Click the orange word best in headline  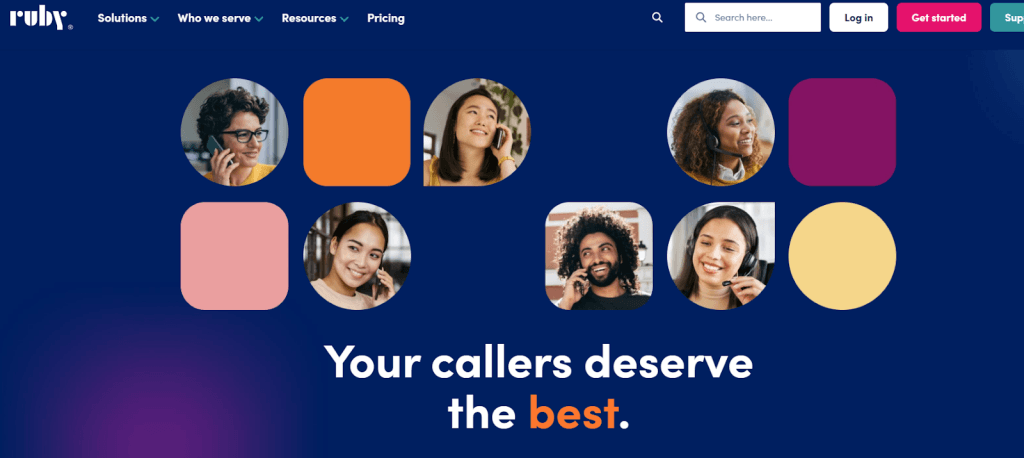coord(573,412)
